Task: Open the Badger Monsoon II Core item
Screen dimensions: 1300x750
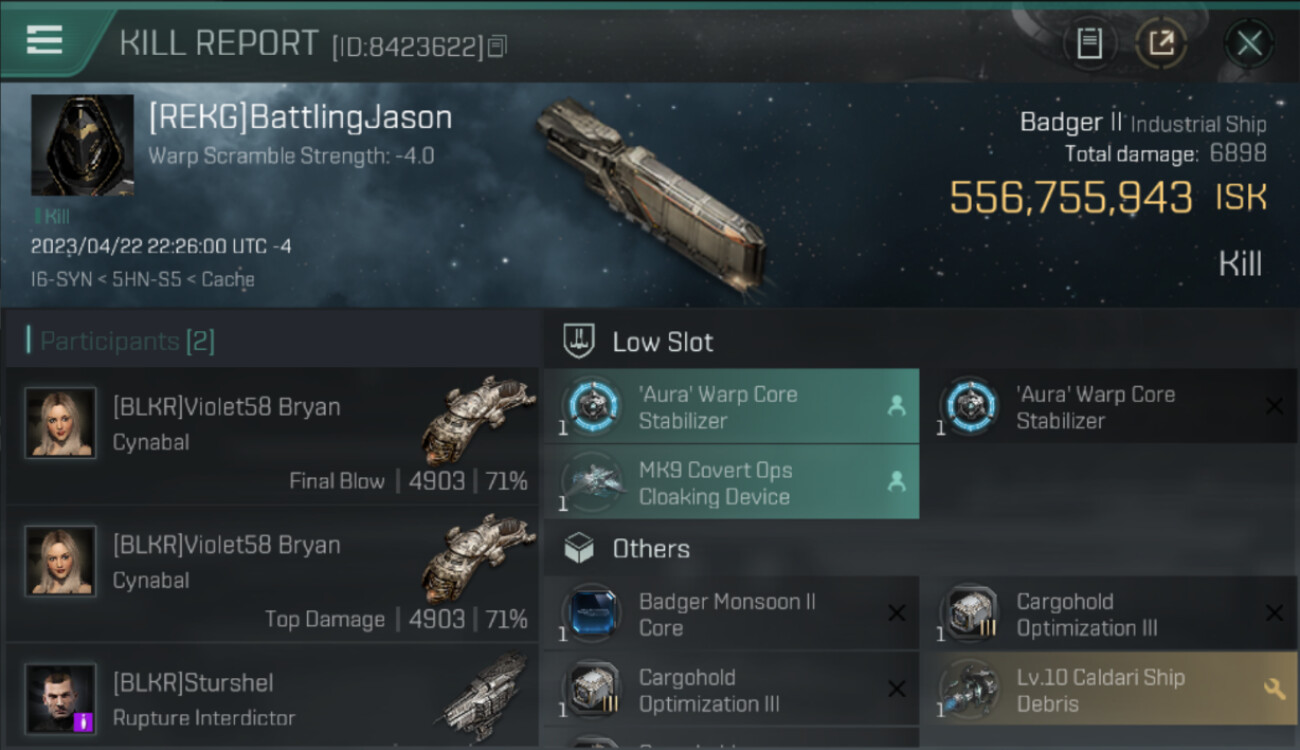Action: click(x=731, y=614)
